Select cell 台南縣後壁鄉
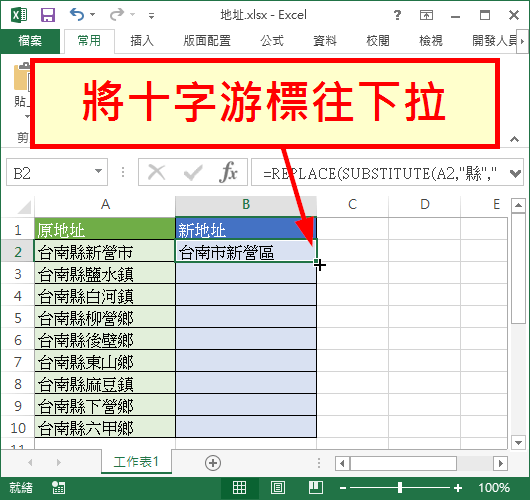Viewport: 530px width, 500px height. 105,339
